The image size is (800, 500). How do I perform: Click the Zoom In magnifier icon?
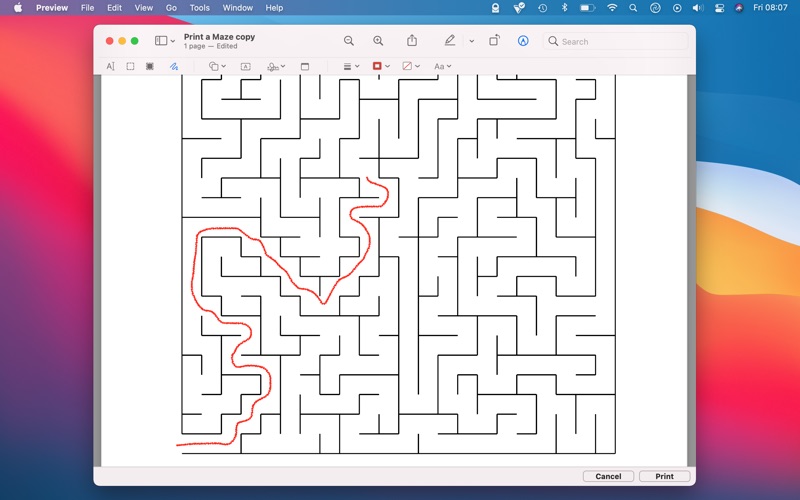point(378,41)
